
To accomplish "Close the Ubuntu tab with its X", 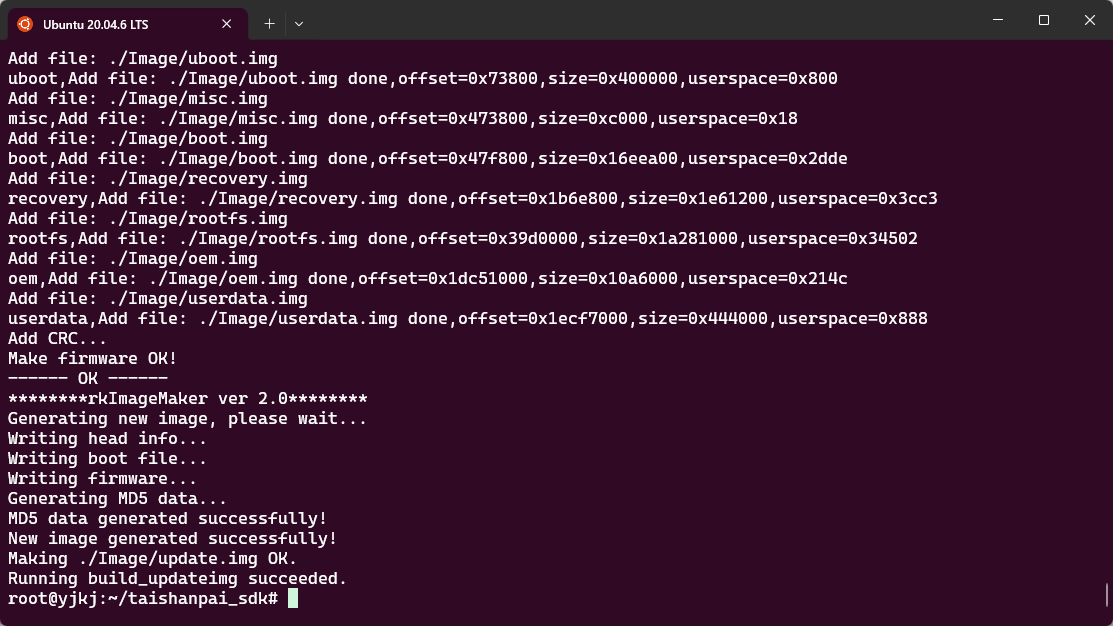I will pos(224,23).
